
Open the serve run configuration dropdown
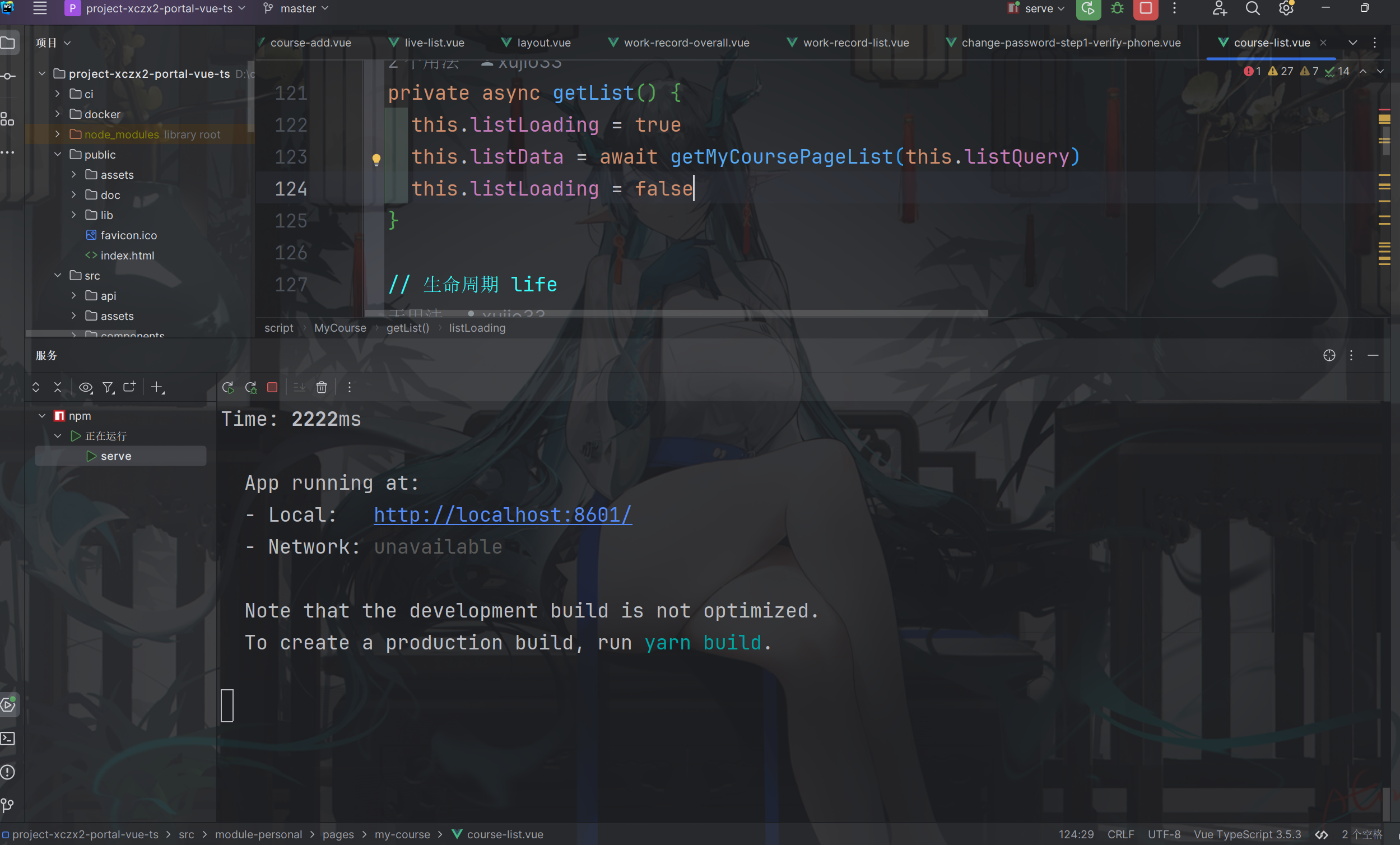point(1036,8)
